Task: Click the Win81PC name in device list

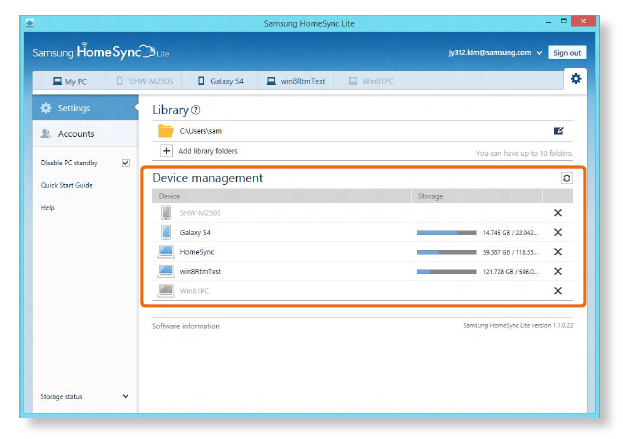Action: click(x=194, y=291)
